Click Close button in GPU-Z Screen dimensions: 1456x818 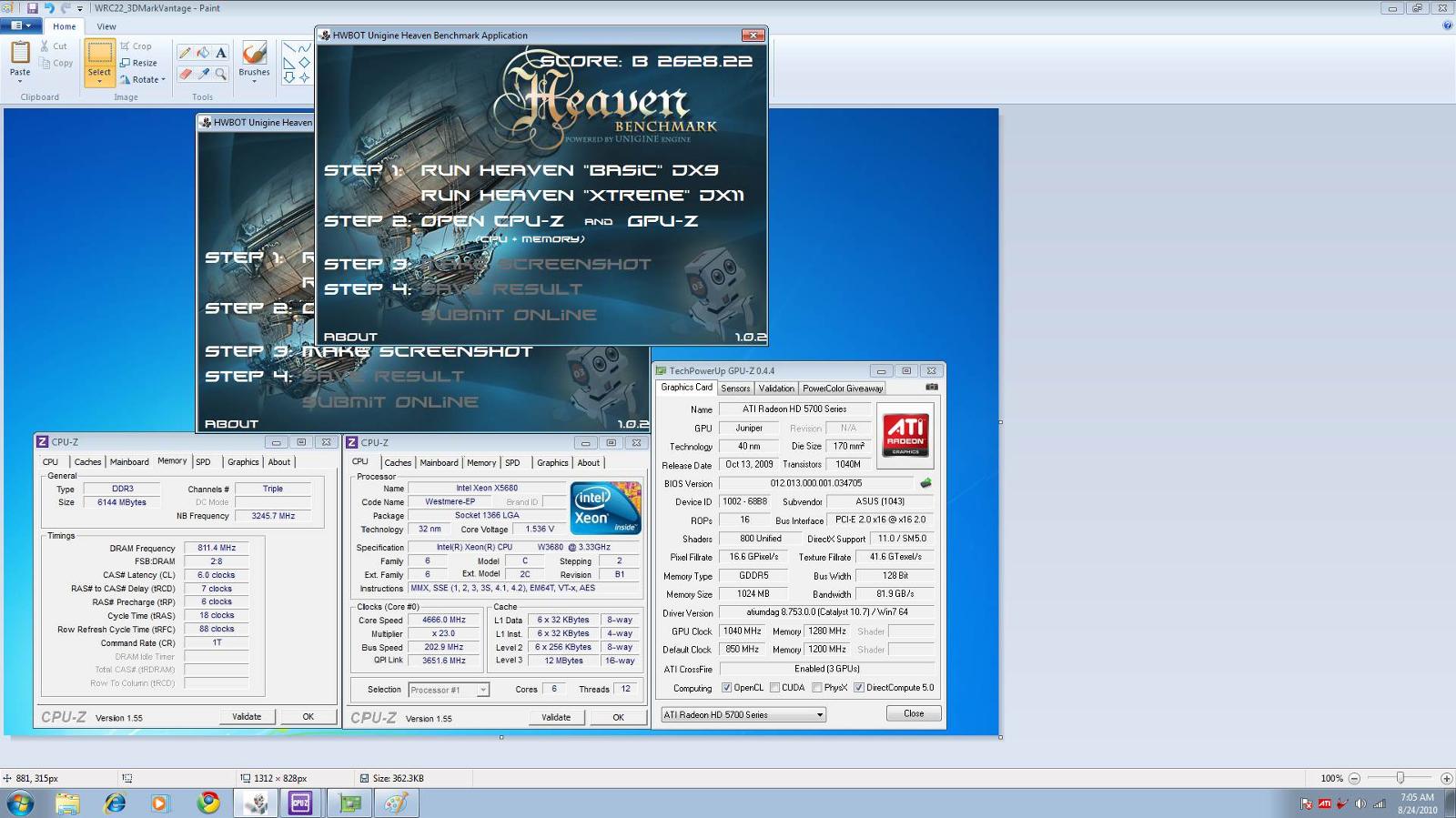tap(914, 713)
